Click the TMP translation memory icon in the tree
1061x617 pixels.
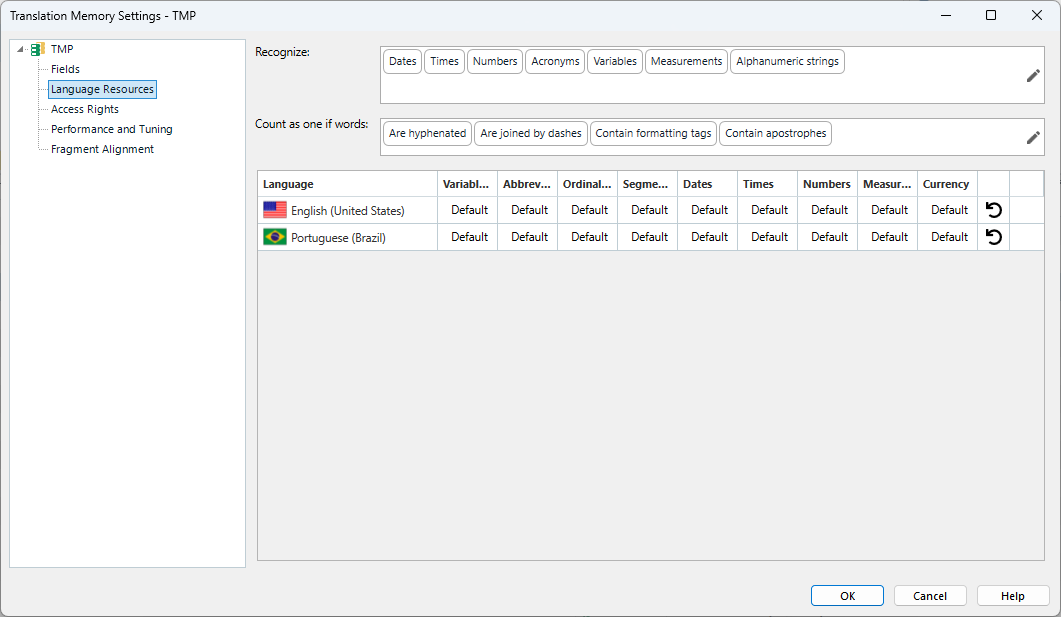point(36,48)
